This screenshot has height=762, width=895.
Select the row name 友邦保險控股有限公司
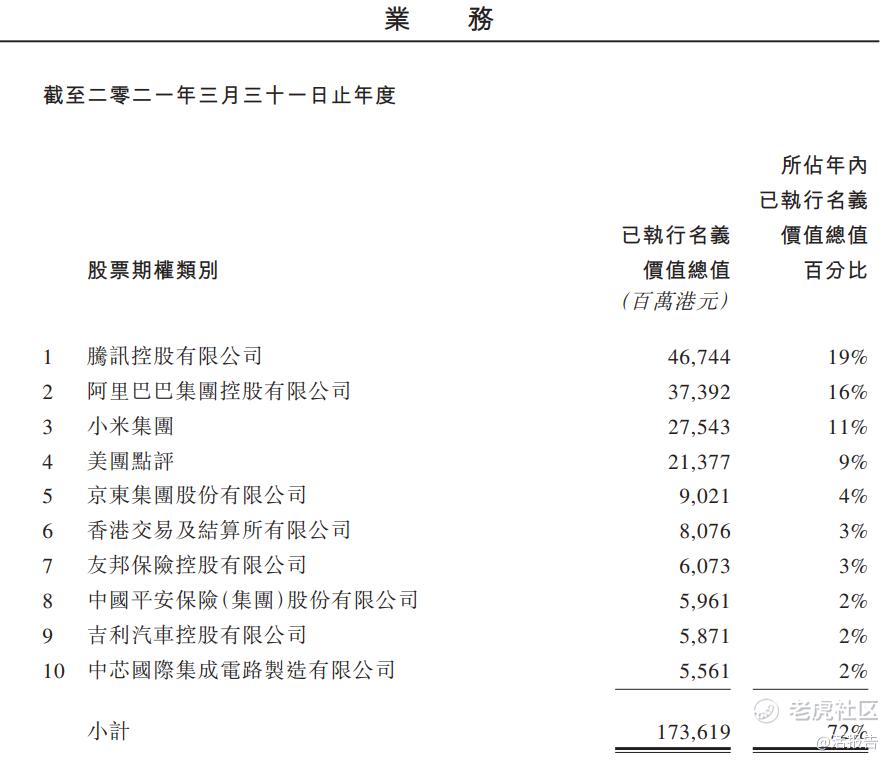click(x=197, y=565)
